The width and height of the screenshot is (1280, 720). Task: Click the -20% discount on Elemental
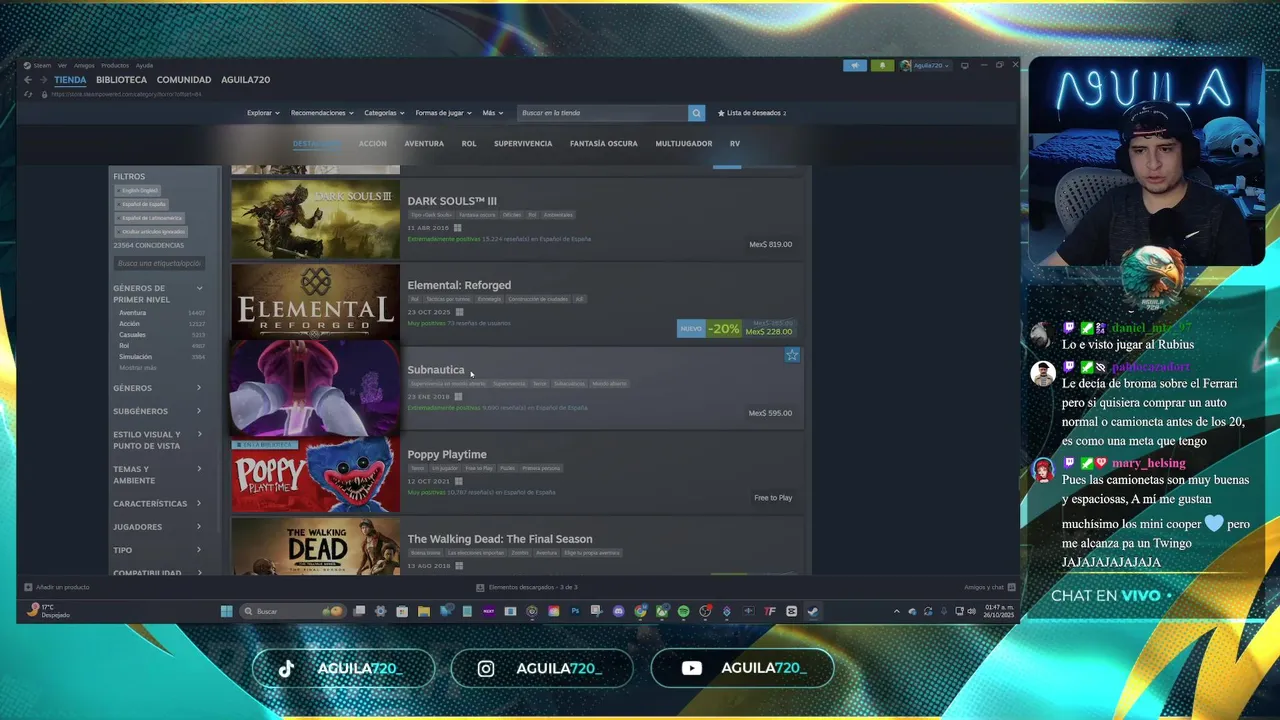(723, 329)
